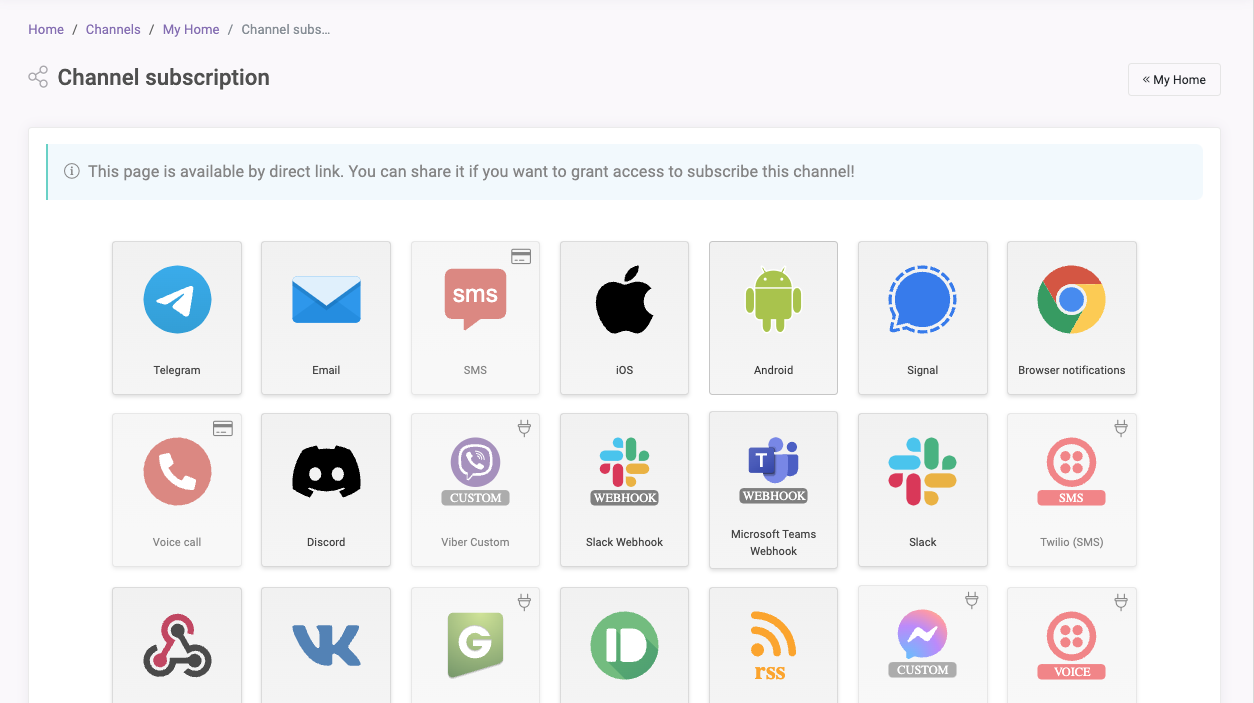Select the Messenger logo card marked CUSTOM
This screenshot has height=703, width=1254.
(x=923, y=645)
